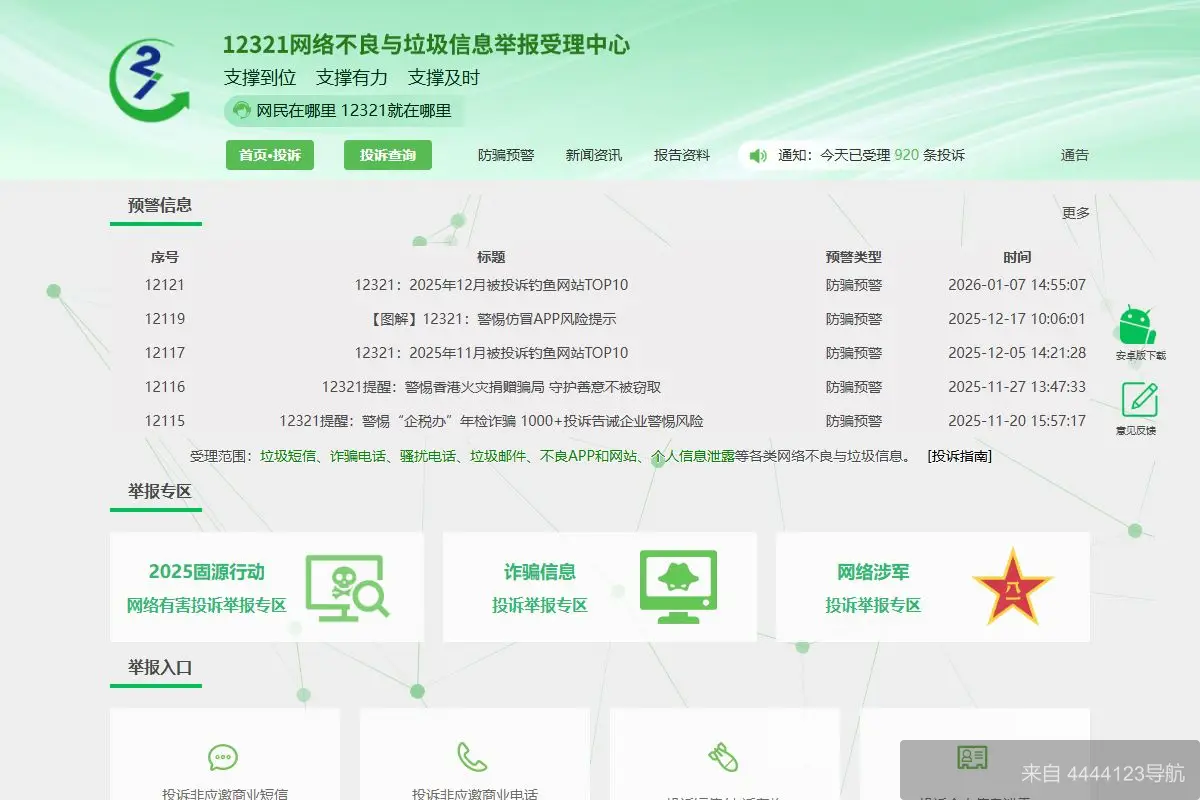This screenshot has width=1200, height=800.
Task: Open the 报告资料 menu item
Action: [x=681, y=155]
